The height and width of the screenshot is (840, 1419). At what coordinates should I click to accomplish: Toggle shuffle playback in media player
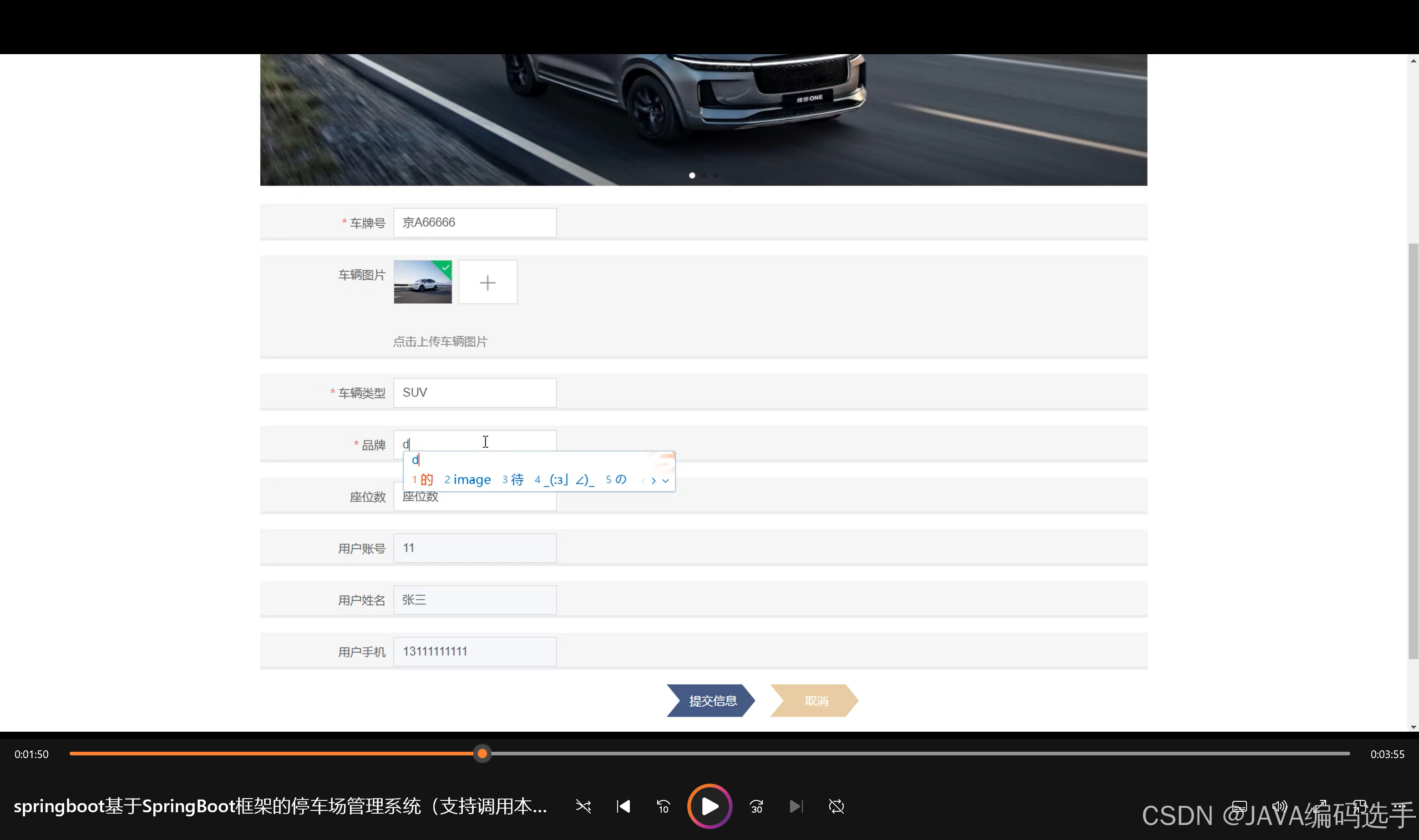pos(583,806)
